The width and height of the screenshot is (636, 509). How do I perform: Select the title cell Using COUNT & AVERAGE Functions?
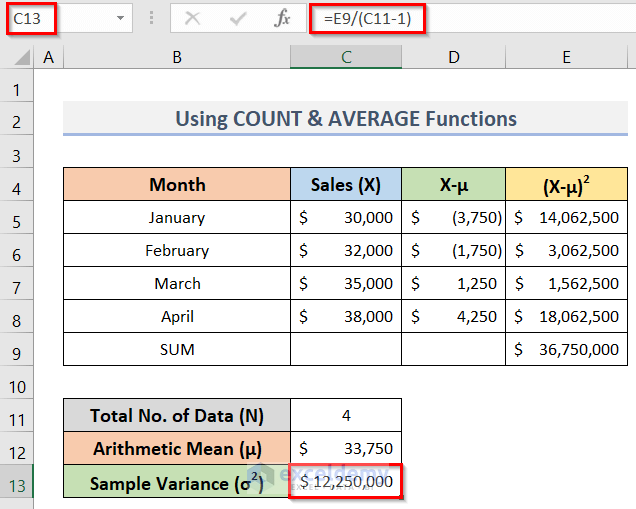[x=346, y=119]
